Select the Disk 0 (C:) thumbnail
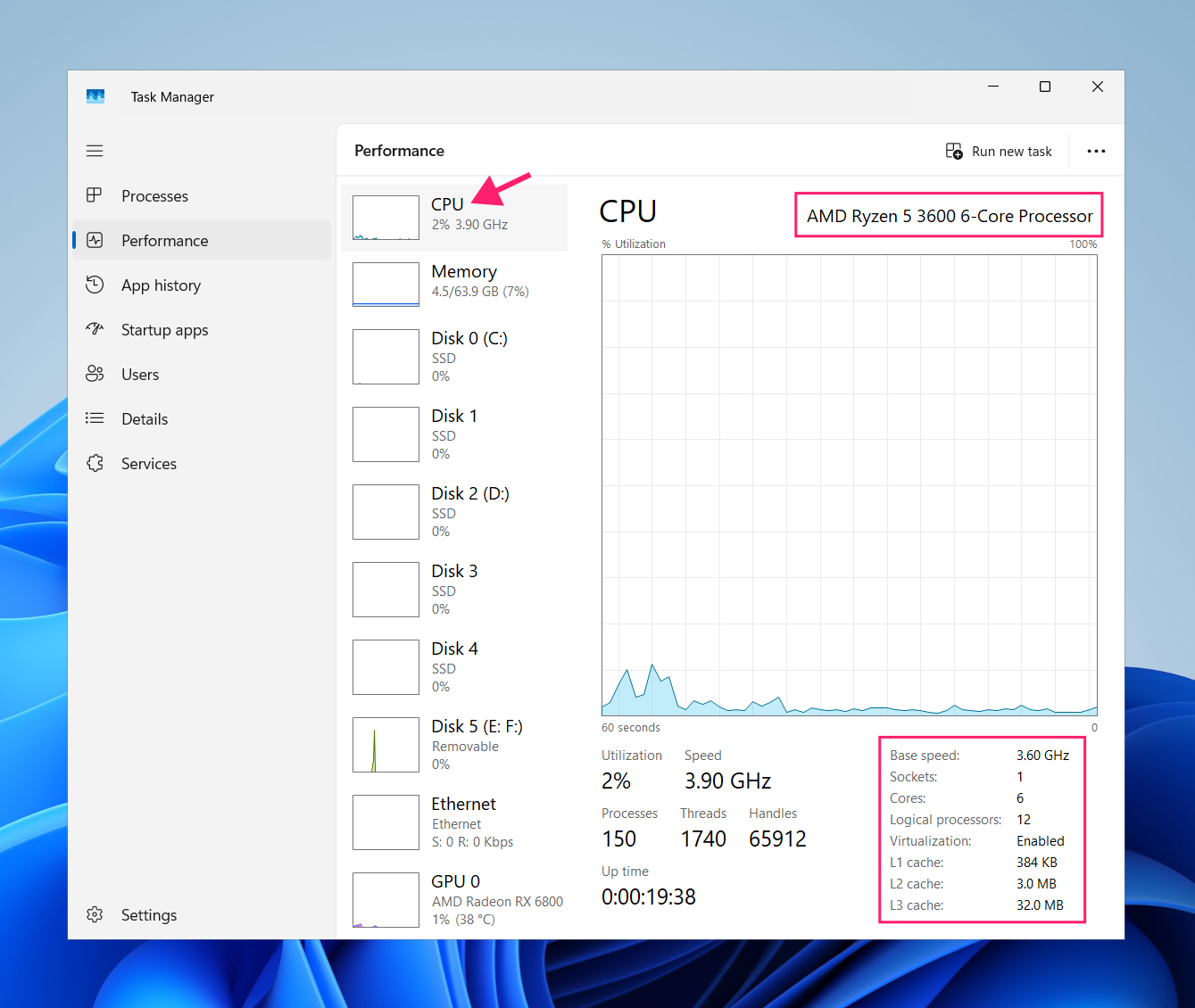 coord(386,357)
